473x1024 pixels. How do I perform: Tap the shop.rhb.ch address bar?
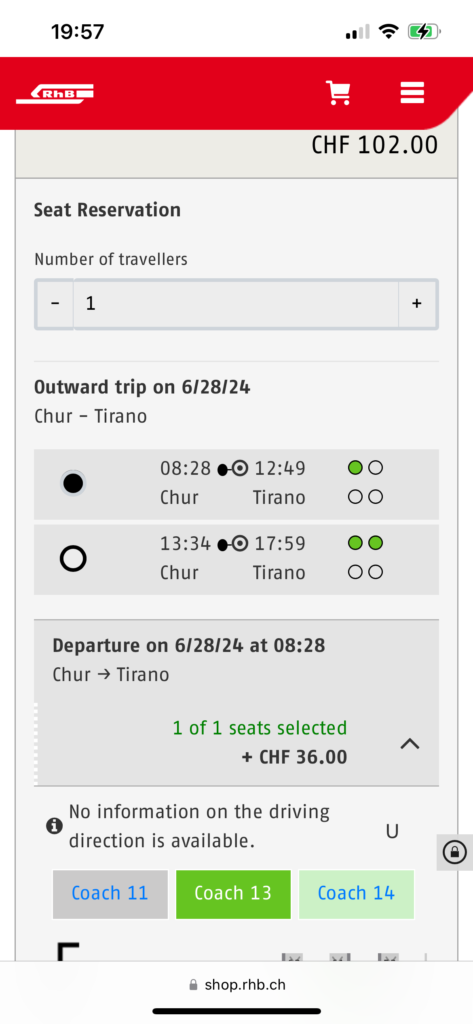236,985
